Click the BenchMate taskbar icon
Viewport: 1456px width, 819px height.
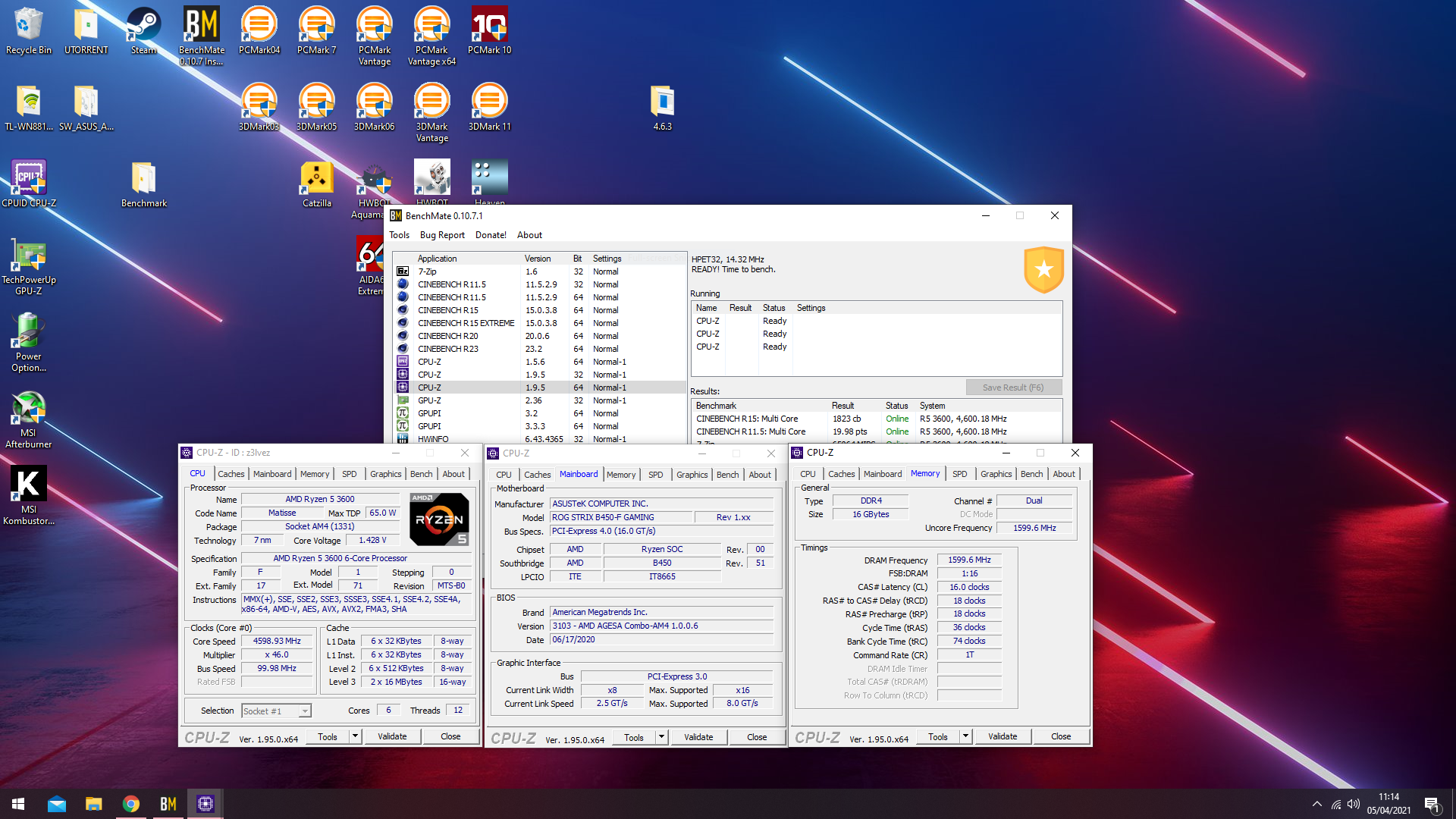pyautogui.click(x=168, y=804)
